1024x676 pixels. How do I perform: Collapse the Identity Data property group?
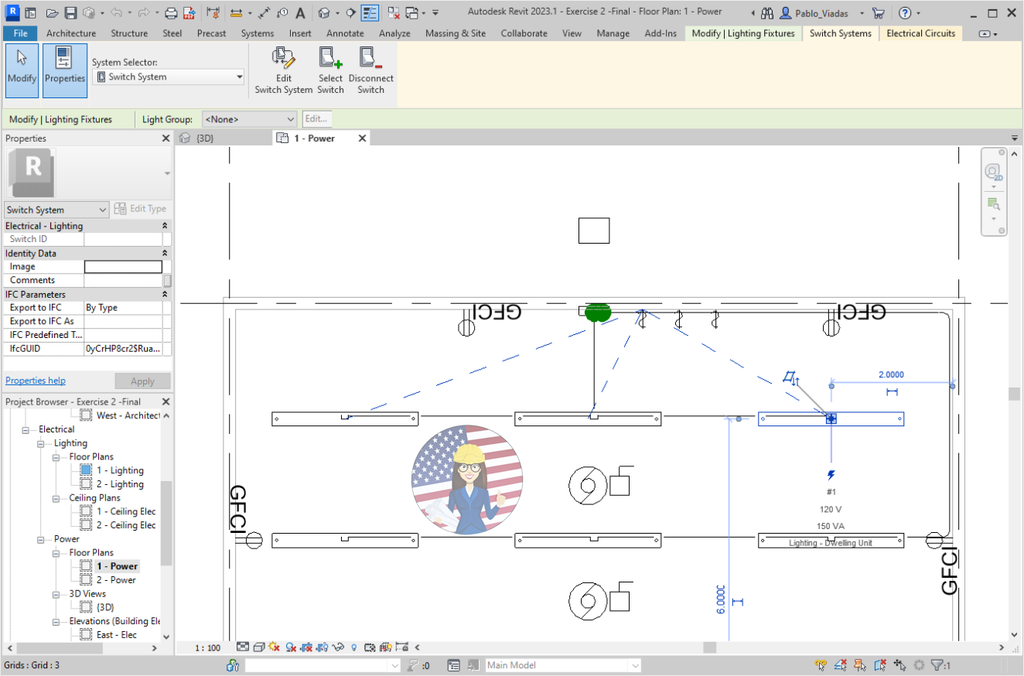pos(165,253)
